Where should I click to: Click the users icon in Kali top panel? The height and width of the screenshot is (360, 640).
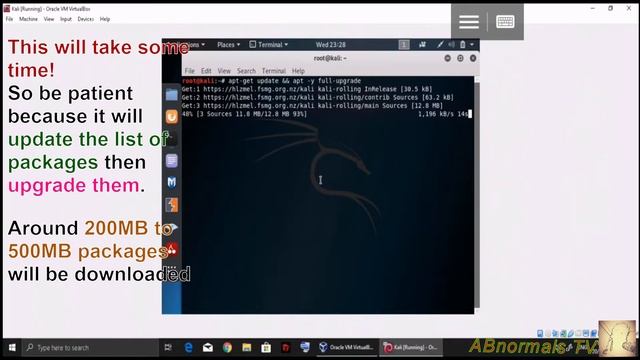[x=422, y=44]
